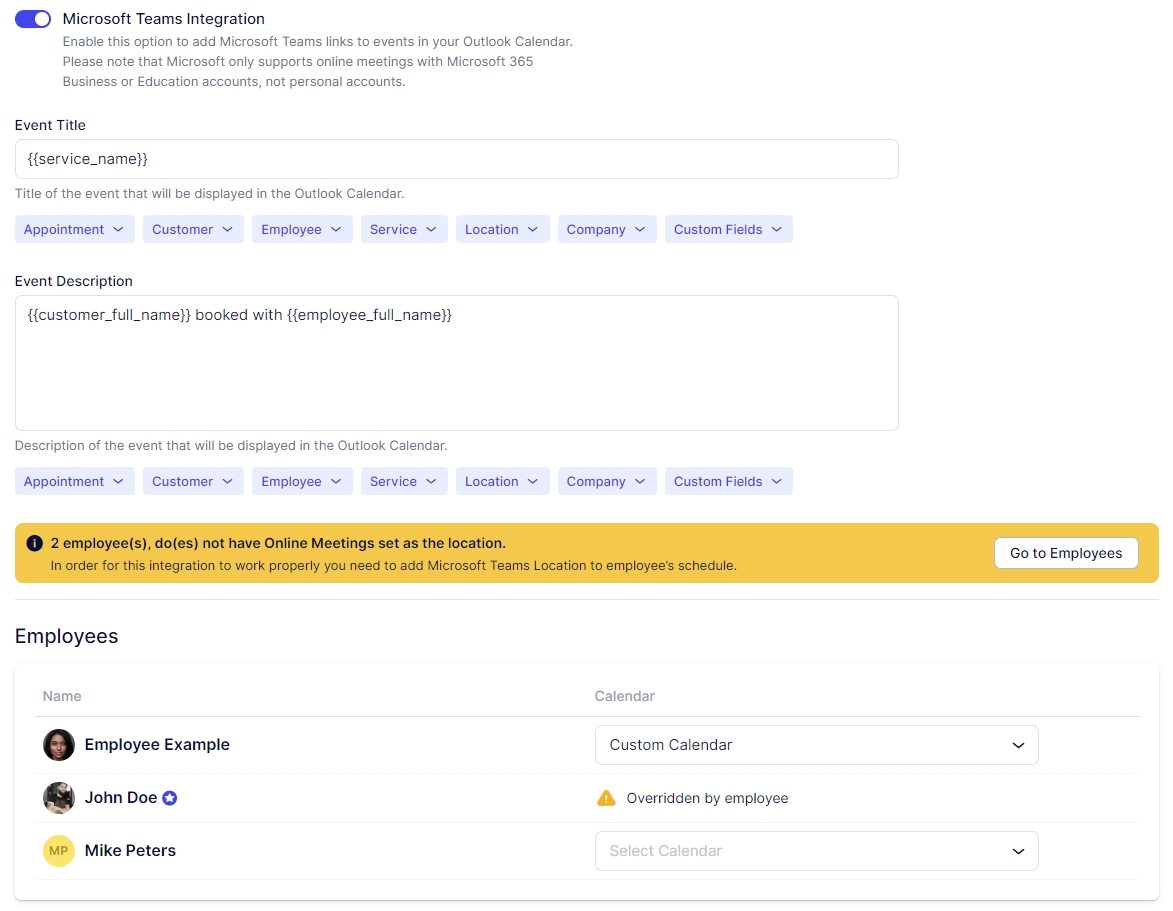Expand Appointment placeholders under Event Title
Image resolution: width=1173 pixels, height=911 pixels.
[x=74, y=230]
